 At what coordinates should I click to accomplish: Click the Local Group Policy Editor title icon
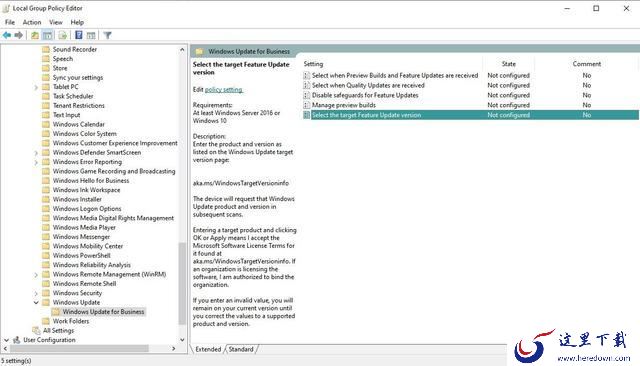click(x=6, y=8)
